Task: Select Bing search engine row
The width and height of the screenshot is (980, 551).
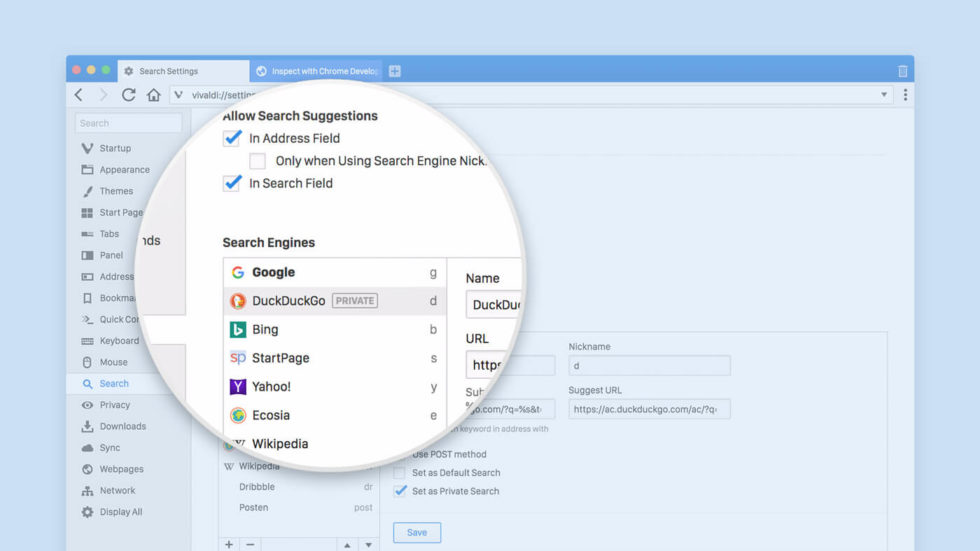Action: pos(334,330)
